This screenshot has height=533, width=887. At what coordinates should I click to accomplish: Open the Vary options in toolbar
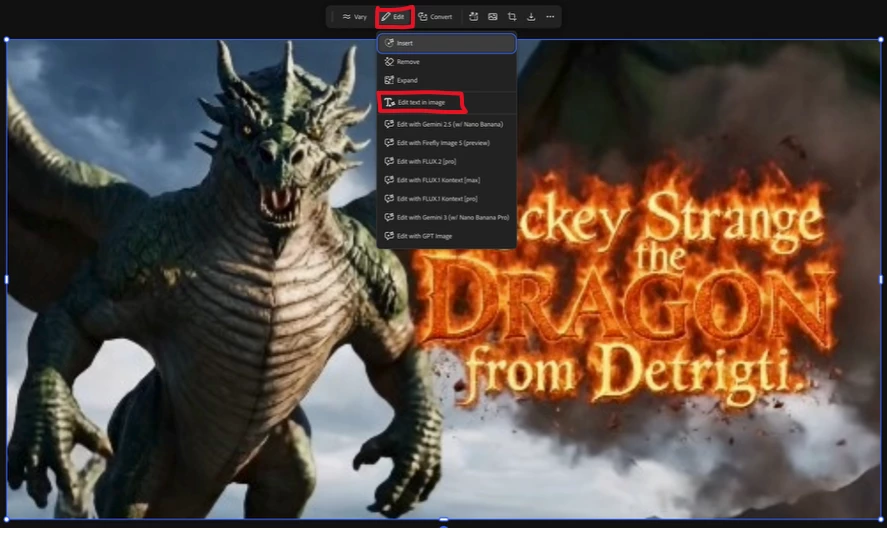tap(355, 17)
